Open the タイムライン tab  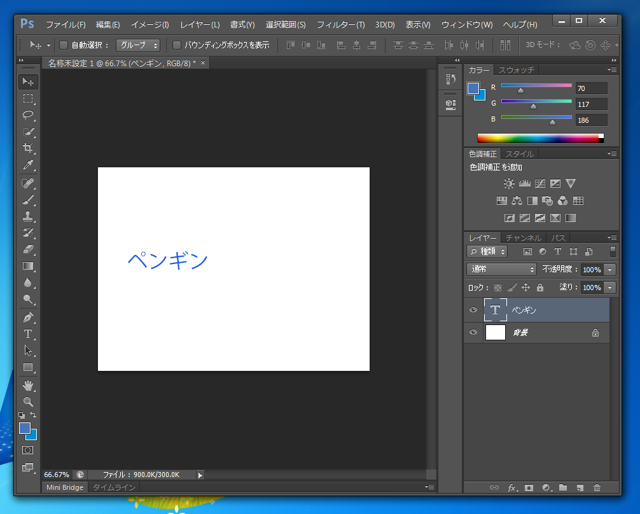(x=114, y=487)
